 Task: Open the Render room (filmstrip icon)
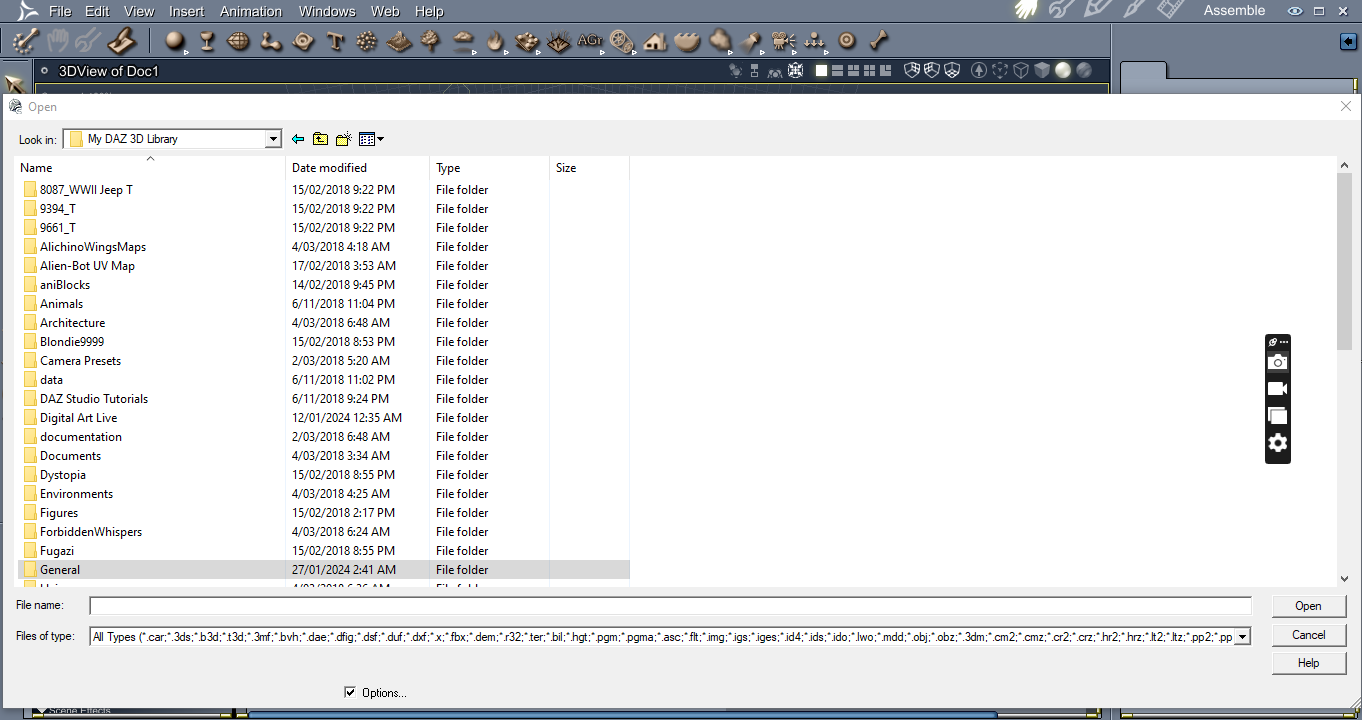[x=1170, y=10]
